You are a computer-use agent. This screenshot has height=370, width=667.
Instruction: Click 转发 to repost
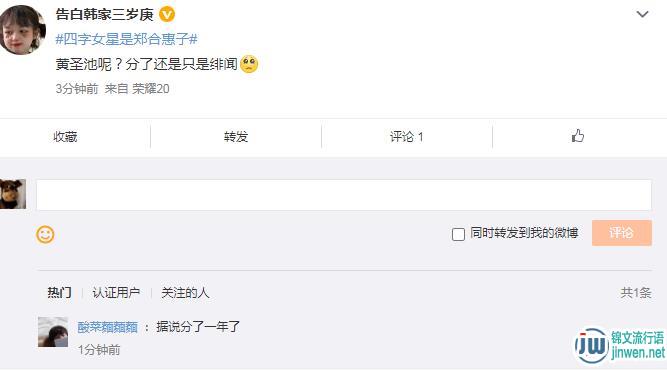click(x=236, y=137)
